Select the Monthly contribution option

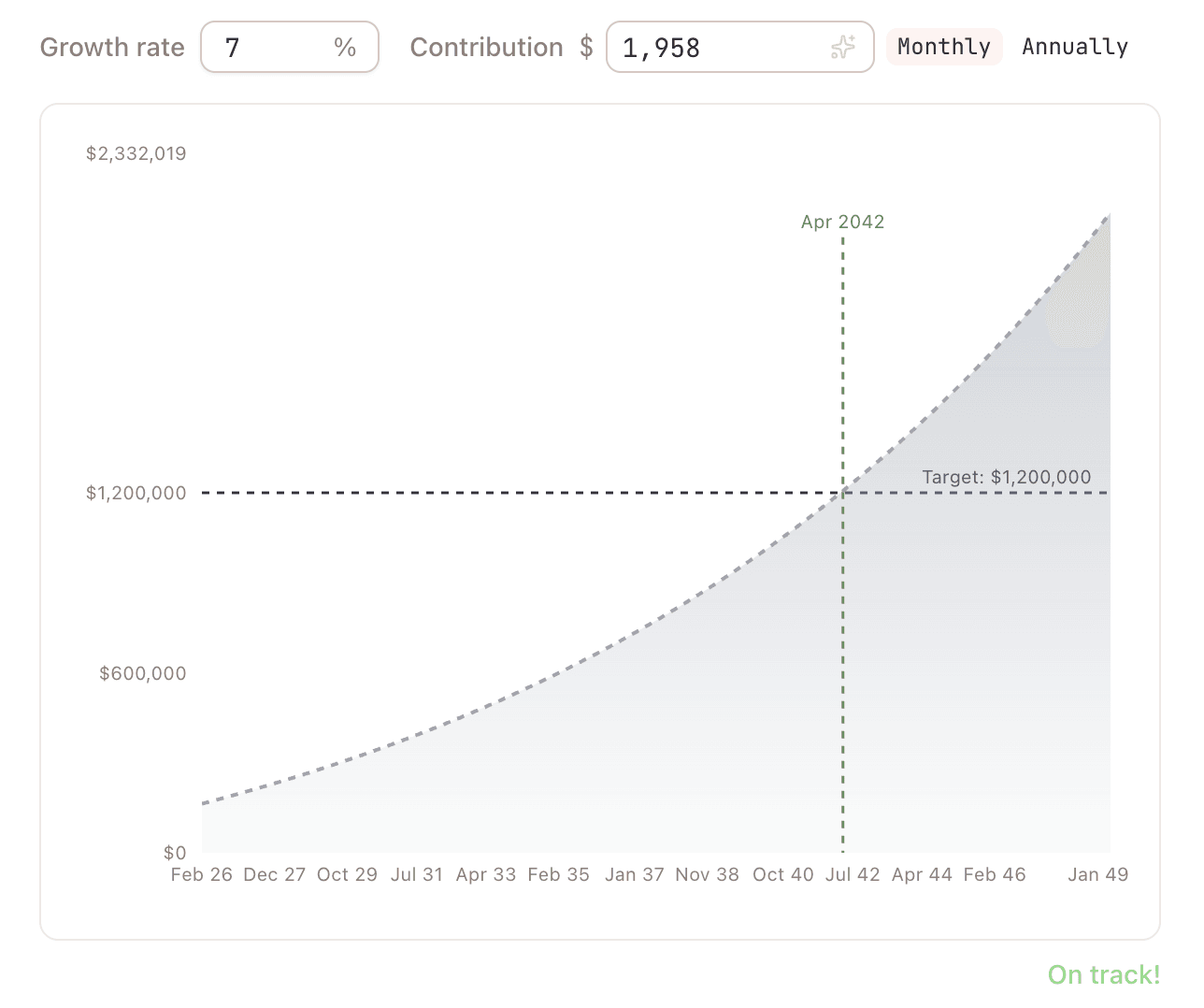point(943,46)
